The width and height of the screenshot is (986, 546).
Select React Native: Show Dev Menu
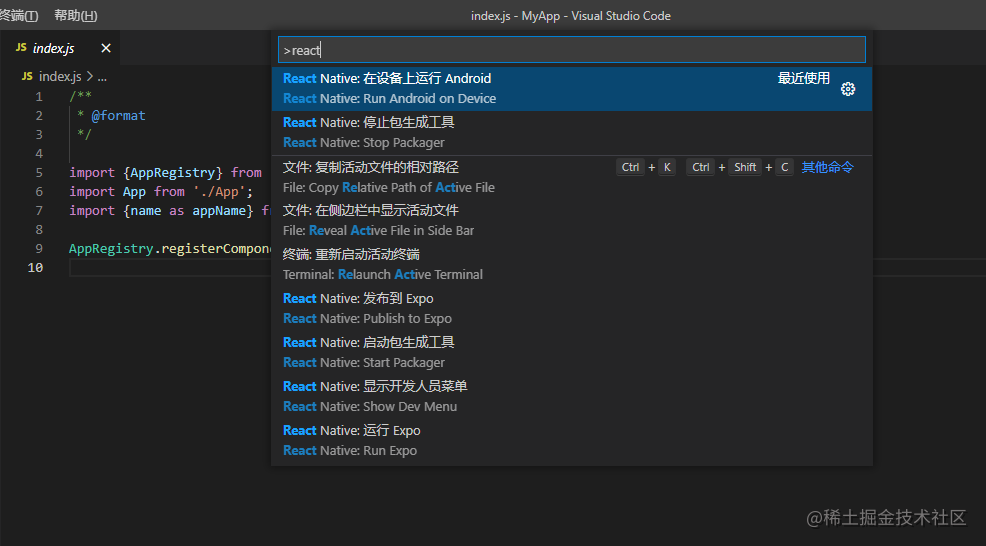(572, 397)
